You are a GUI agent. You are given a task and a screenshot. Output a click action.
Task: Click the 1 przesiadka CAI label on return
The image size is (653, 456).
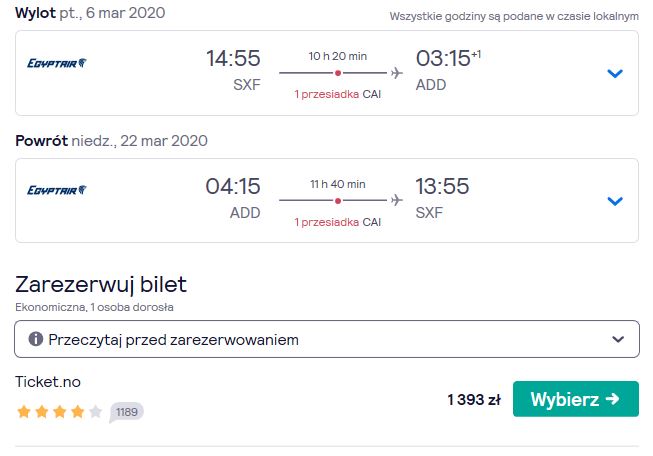click(338, 222)
